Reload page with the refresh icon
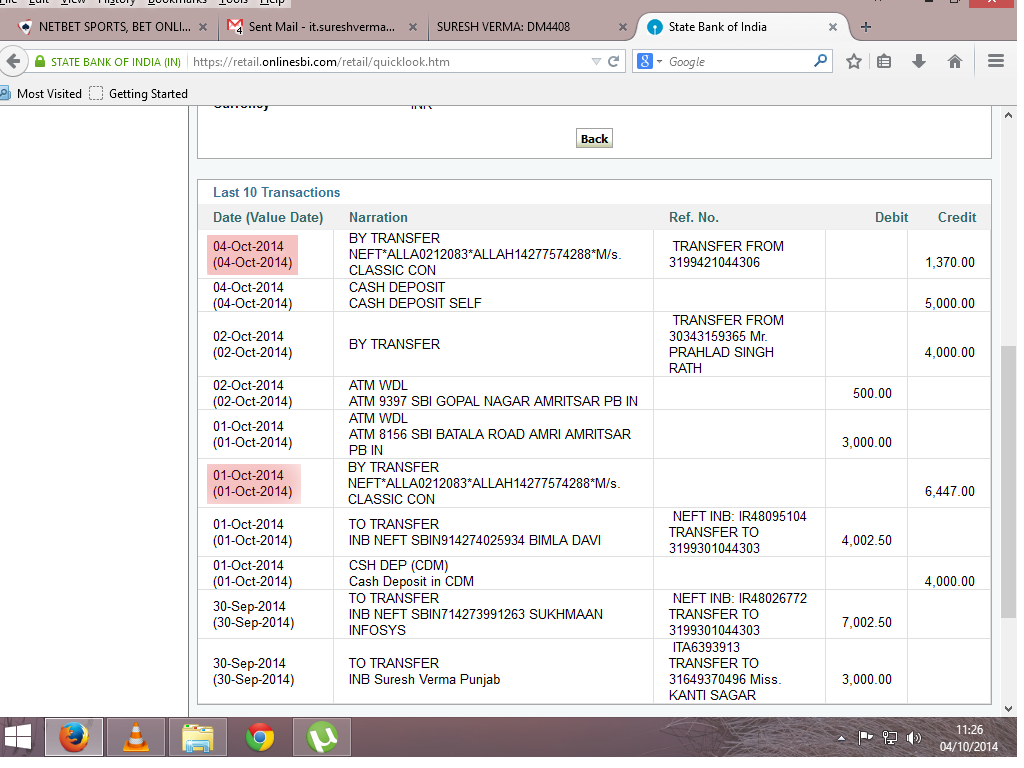Viewport: 1024px width, 768px height. coord(613,61)
